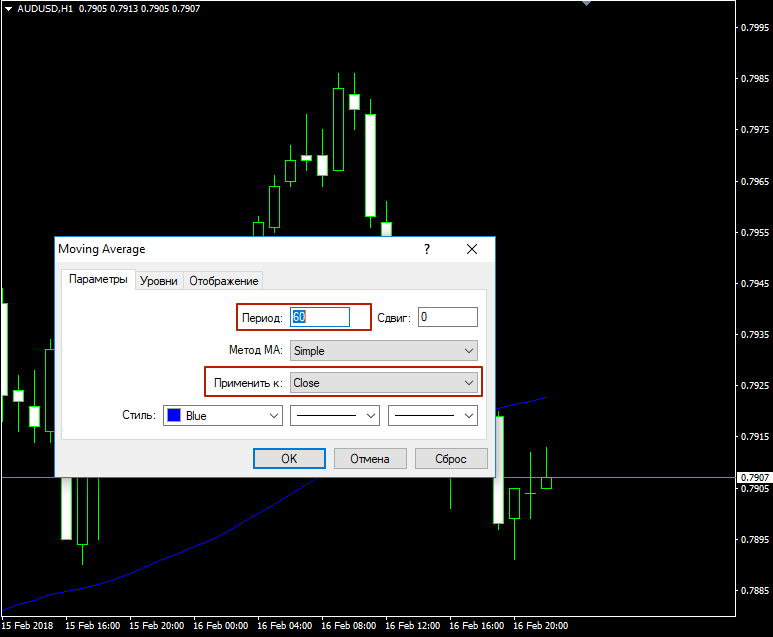
Task: Click the Отмена button
Action: (x=369, y=459)
